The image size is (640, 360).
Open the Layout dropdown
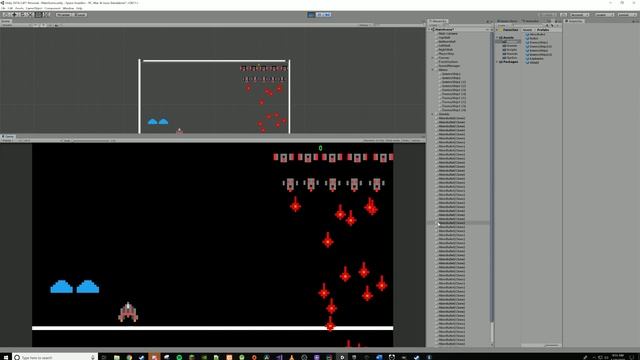coord(627,15)
